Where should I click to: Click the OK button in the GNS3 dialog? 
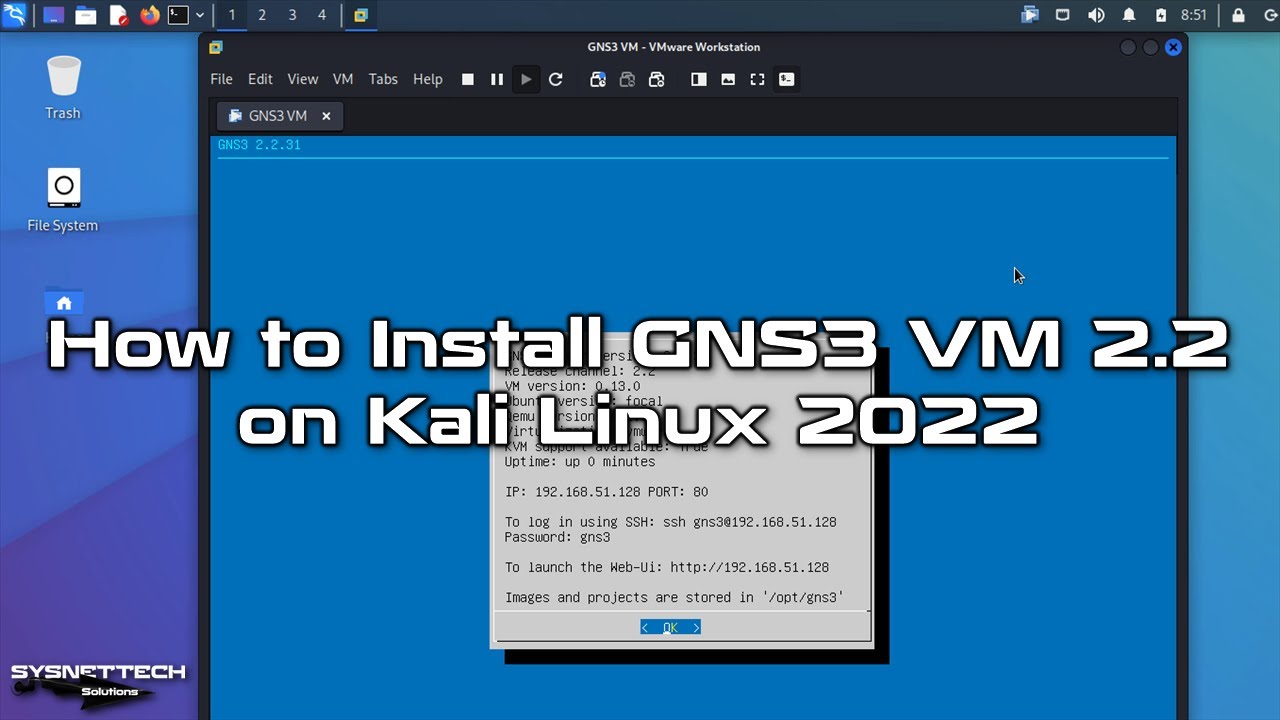(670, 627)
